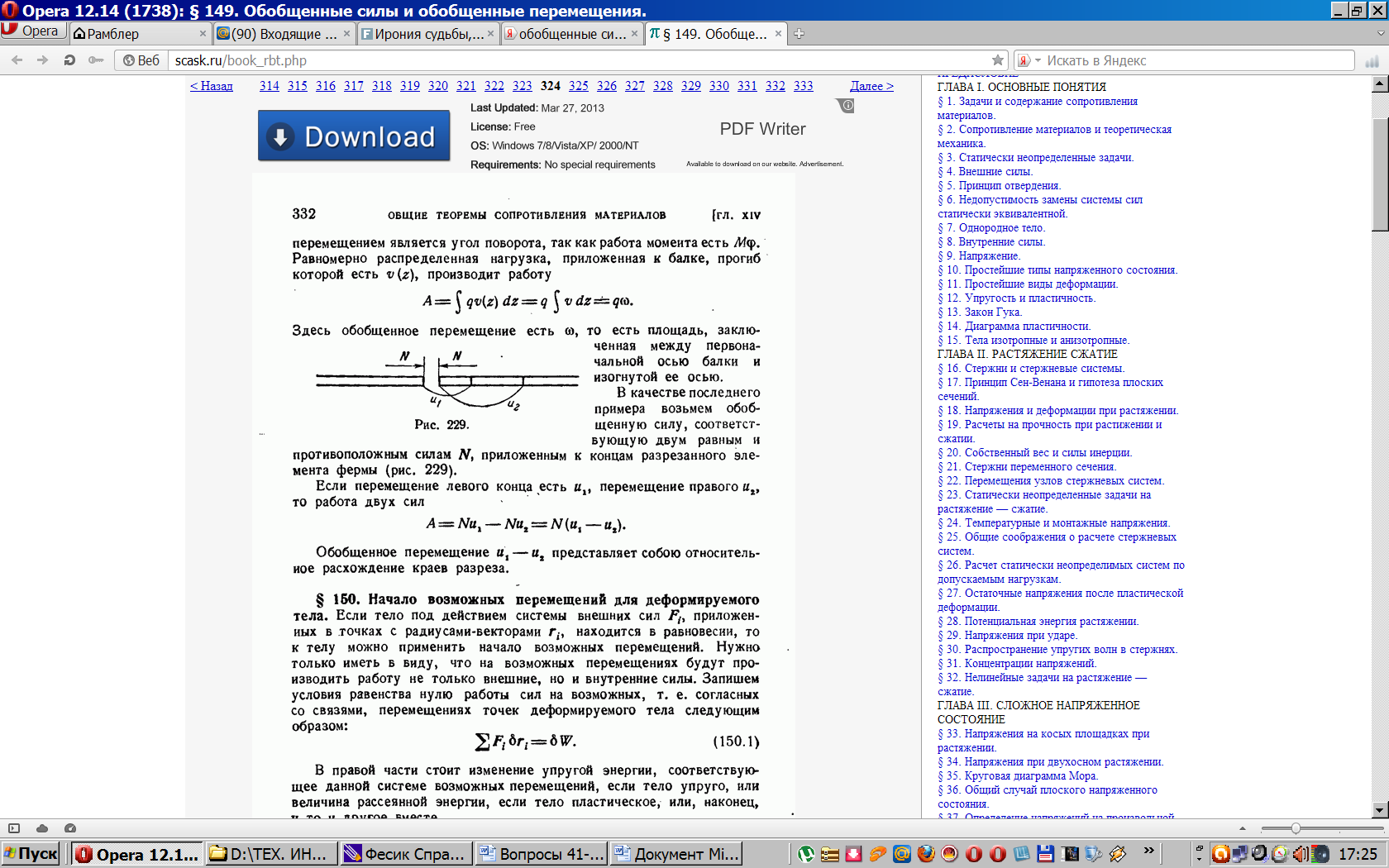Click the browser forward arrow
The height and width of the screenshot is (868, 1389).
pos(43,60)
